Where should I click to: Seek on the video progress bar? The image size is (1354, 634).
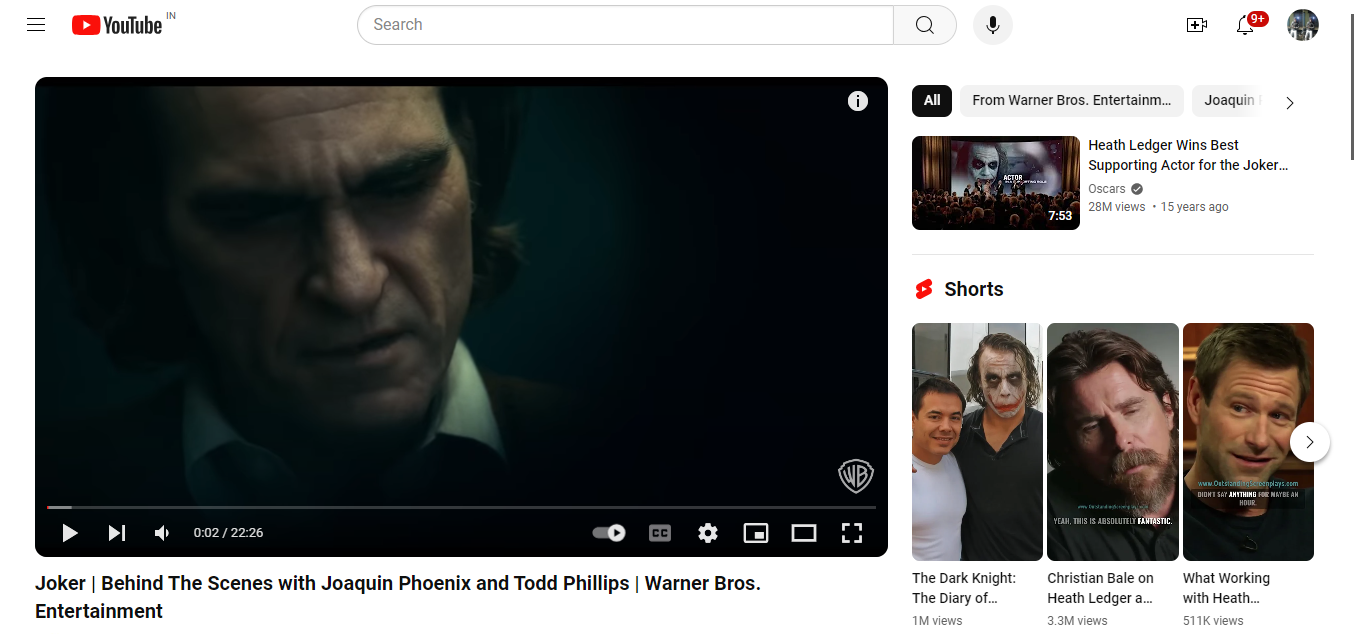[x=461, y=507]
